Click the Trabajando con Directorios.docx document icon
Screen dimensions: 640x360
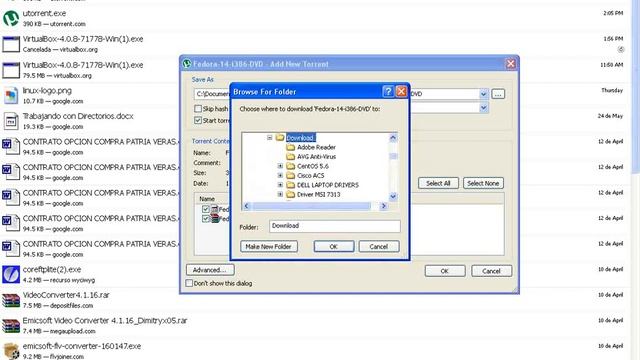coord(11,121)
